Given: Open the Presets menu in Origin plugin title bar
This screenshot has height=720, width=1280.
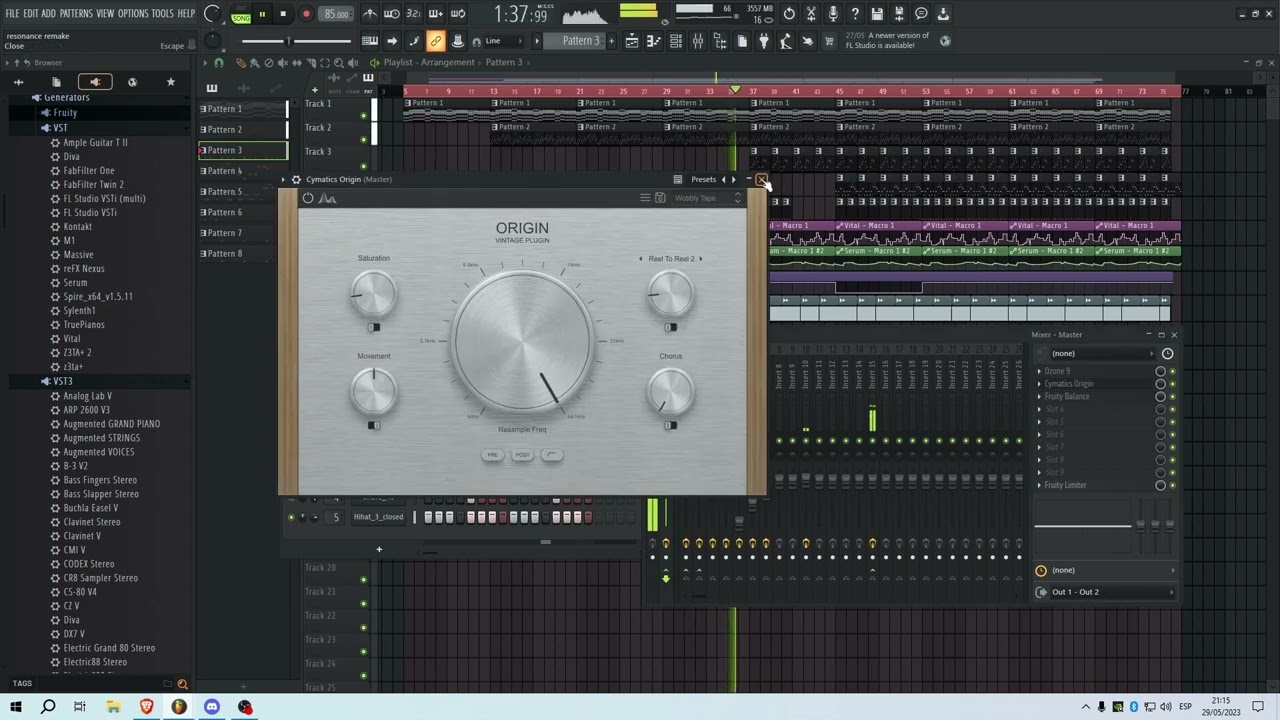Looking at the screenshot, I should (703, 180).
